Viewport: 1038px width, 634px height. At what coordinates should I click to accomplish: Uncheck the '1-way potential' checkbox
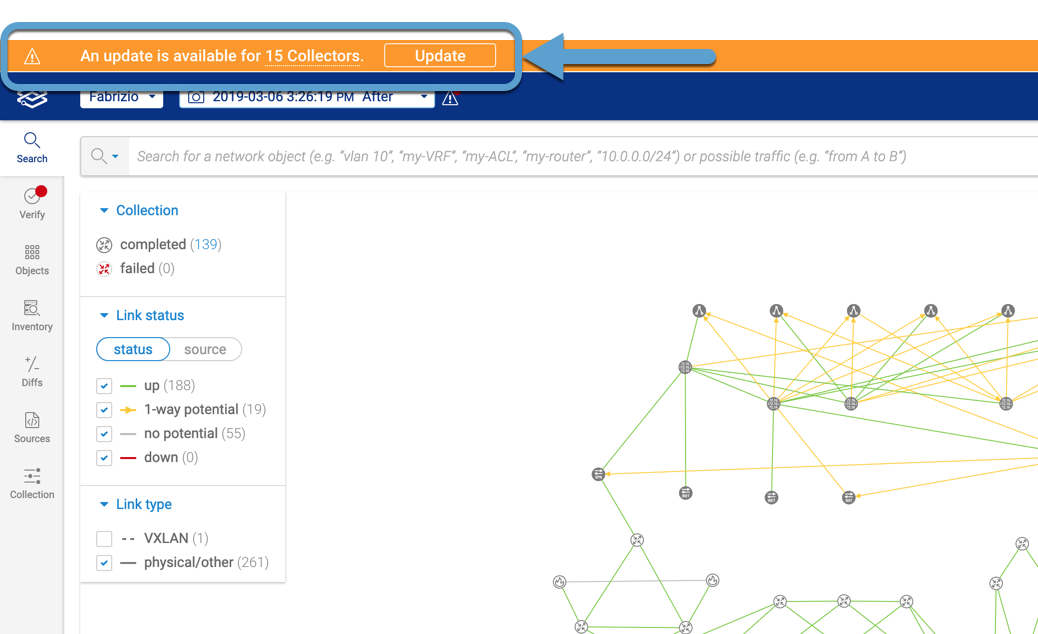104,410
